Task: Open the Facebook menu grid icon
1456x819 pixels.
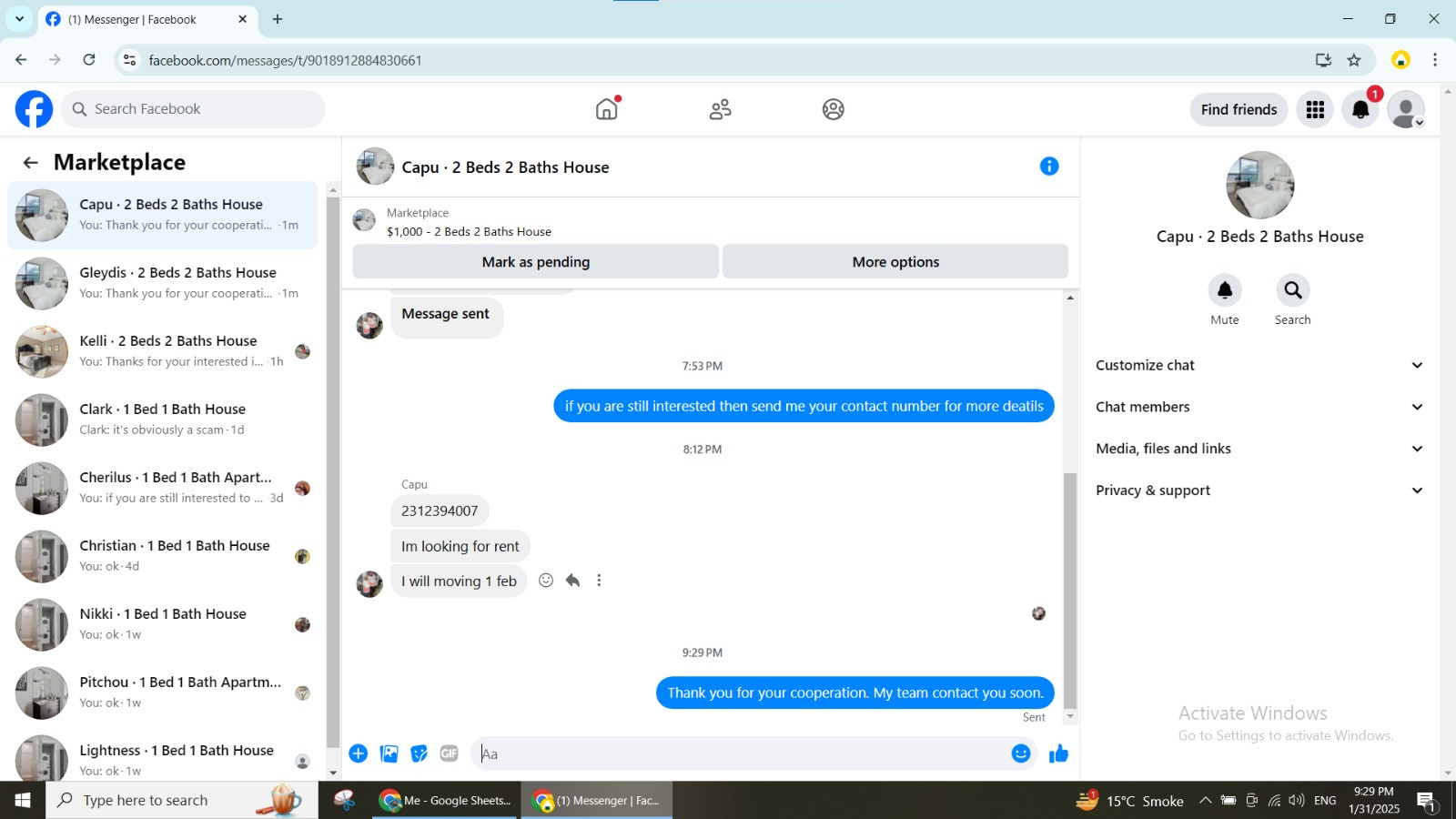Action: (x=1315, y=109)
